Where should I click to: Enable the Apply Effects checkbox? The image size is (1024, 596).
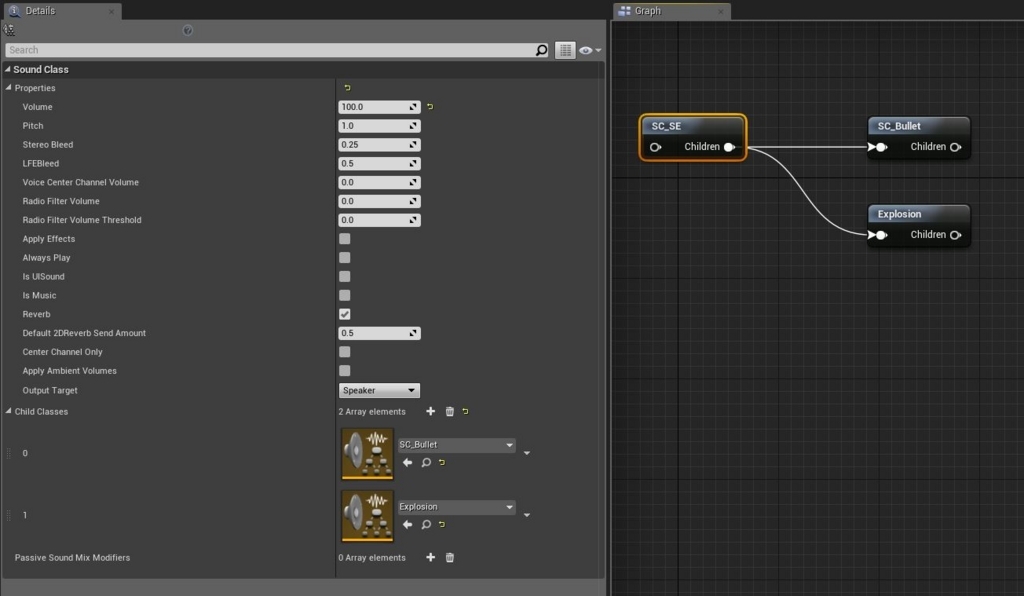[344, 238]
